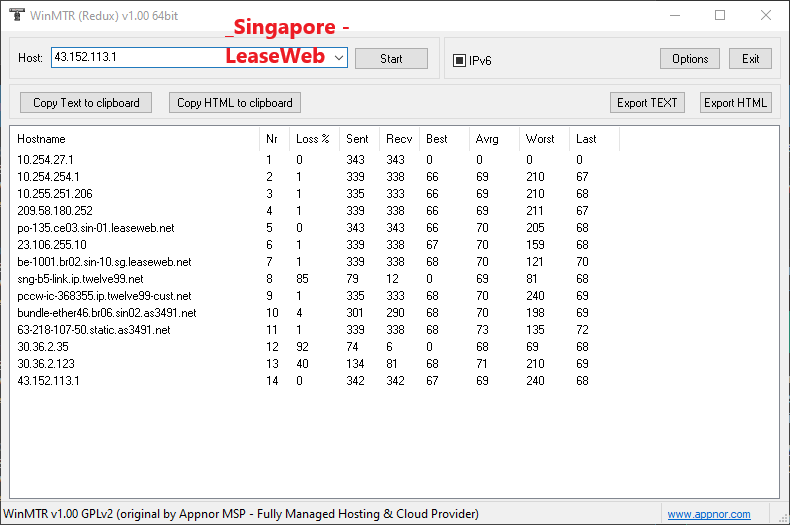The height and width of the screenshot is (525, 790).
Task: Open the Options dialog
Action: click(690, 58)
